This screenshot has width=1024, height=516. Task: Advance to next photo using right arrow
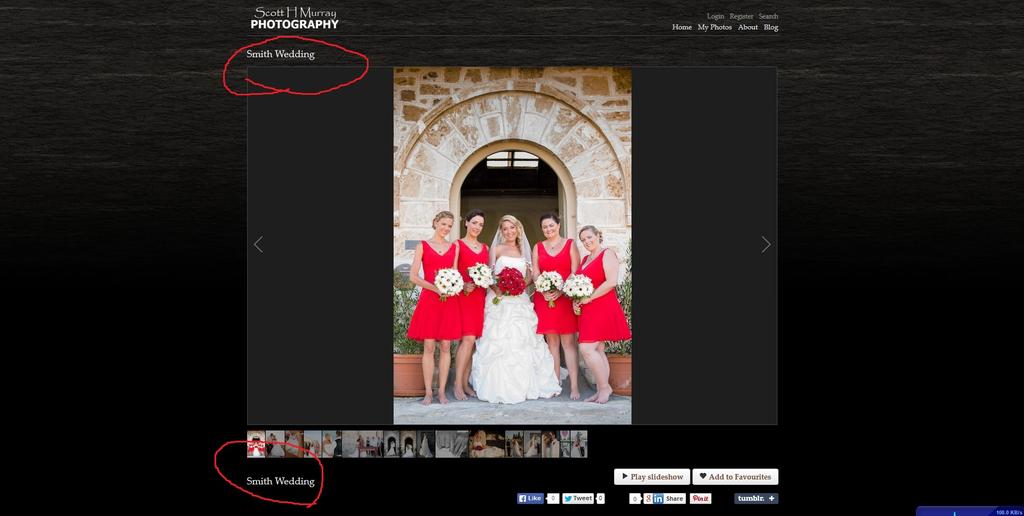766,244
